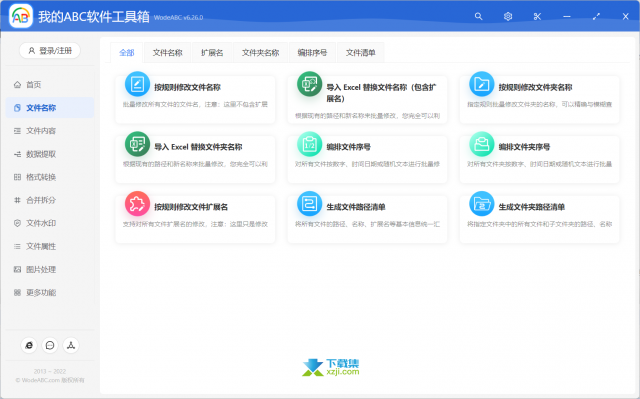The height and width of the screenshot is (399, 640).
Task: Click the icon beside 格式转换
Action: coord(17,177)
